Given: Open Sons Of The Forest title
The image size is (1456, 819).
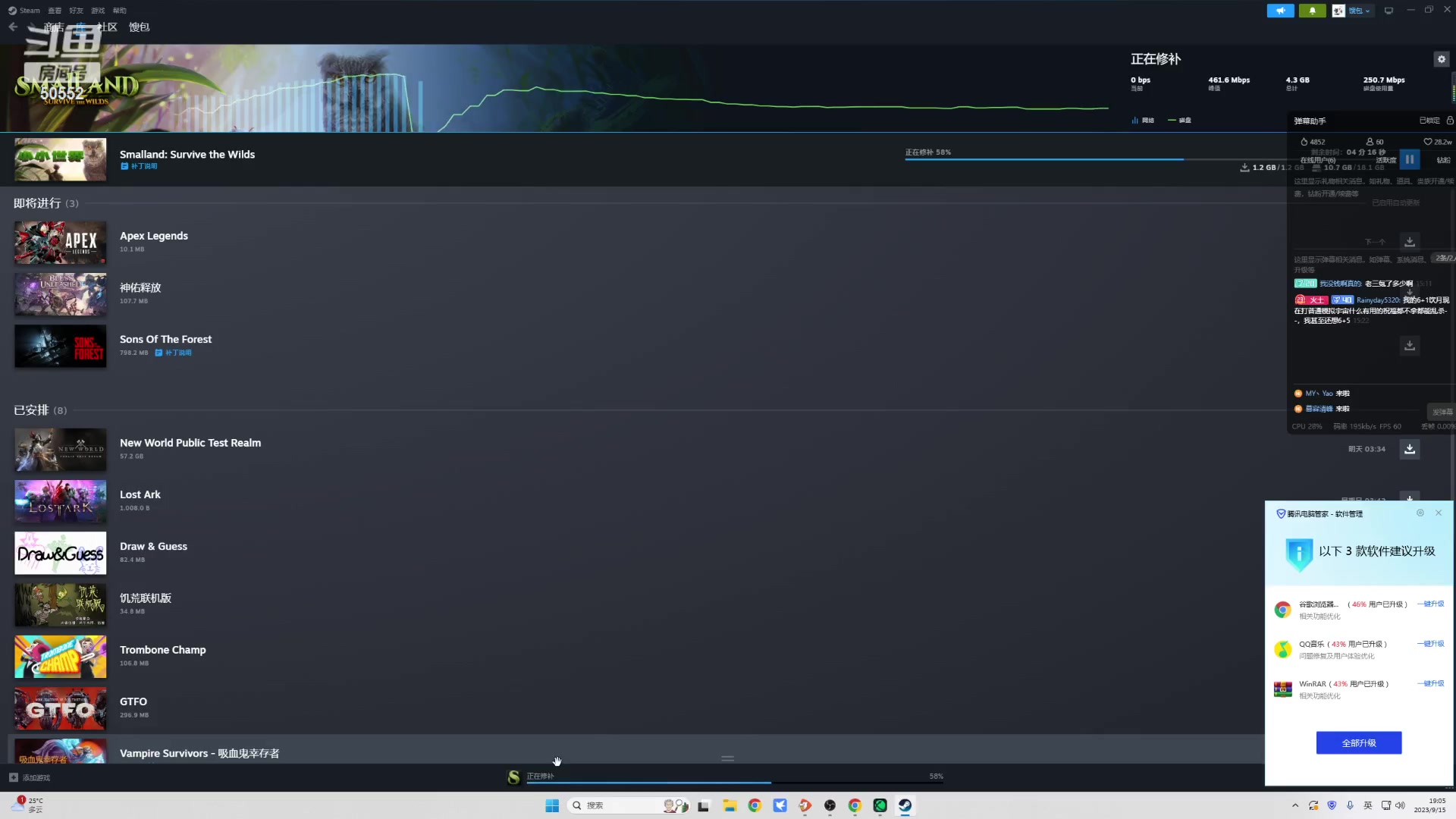Looking at the screenshot, I should [165, 339].
